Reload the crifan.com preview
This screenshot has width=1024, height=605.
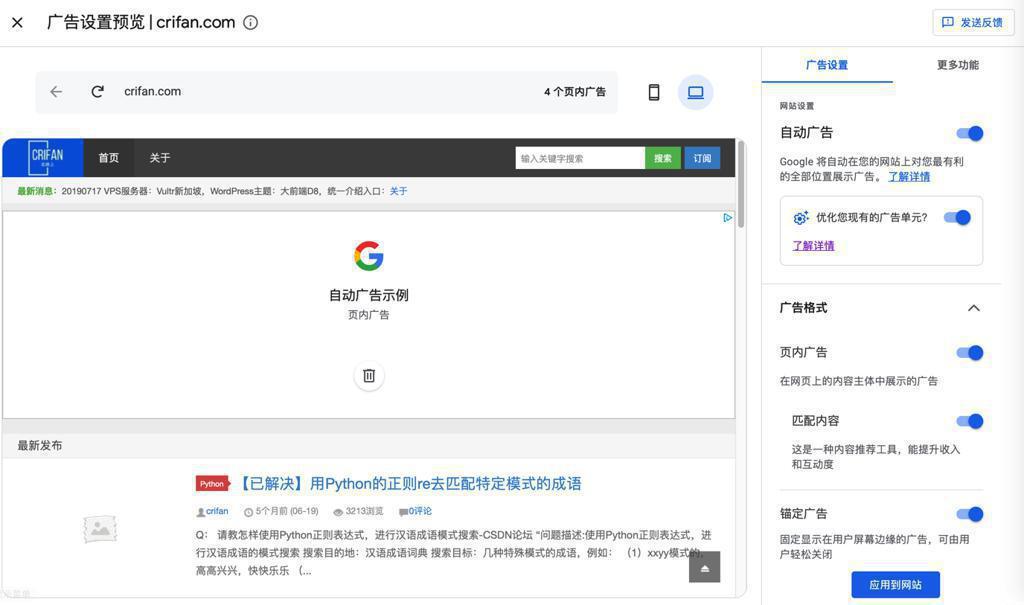(97, 92)
